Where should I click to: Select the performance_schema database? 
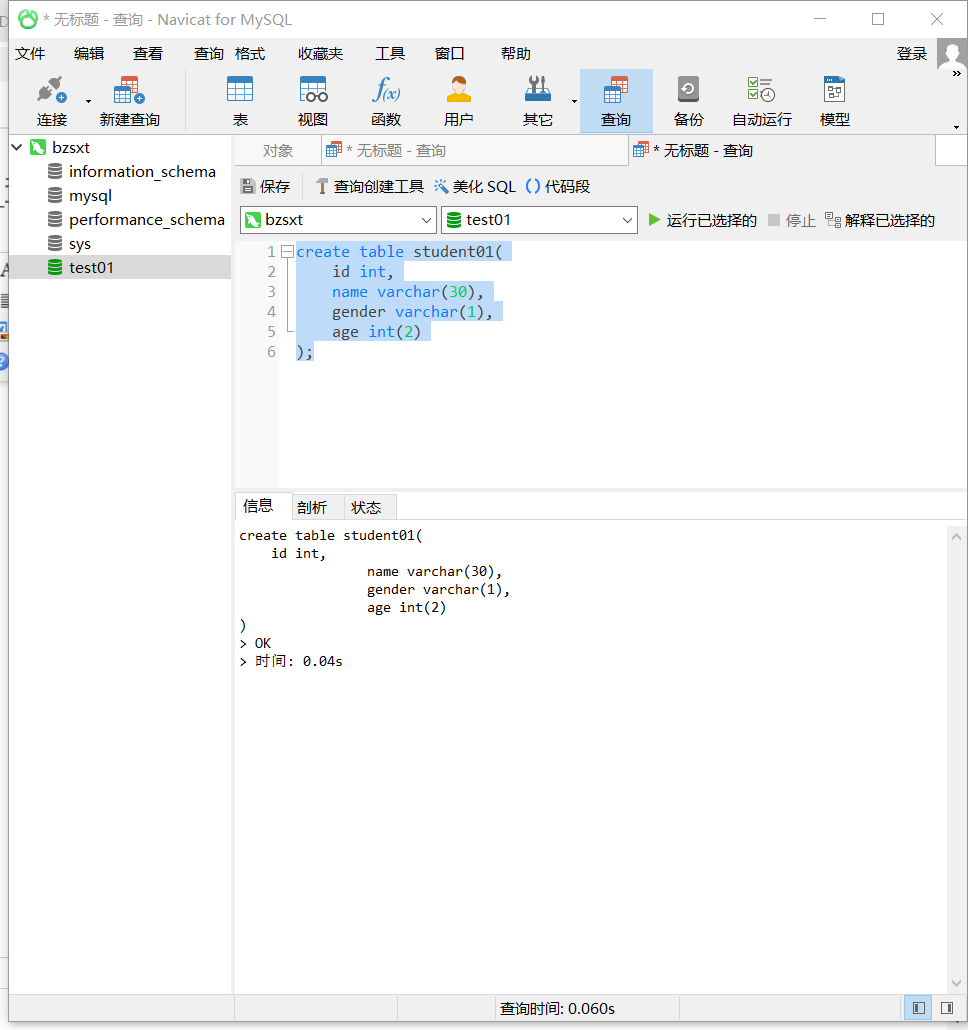click(146, 219)
